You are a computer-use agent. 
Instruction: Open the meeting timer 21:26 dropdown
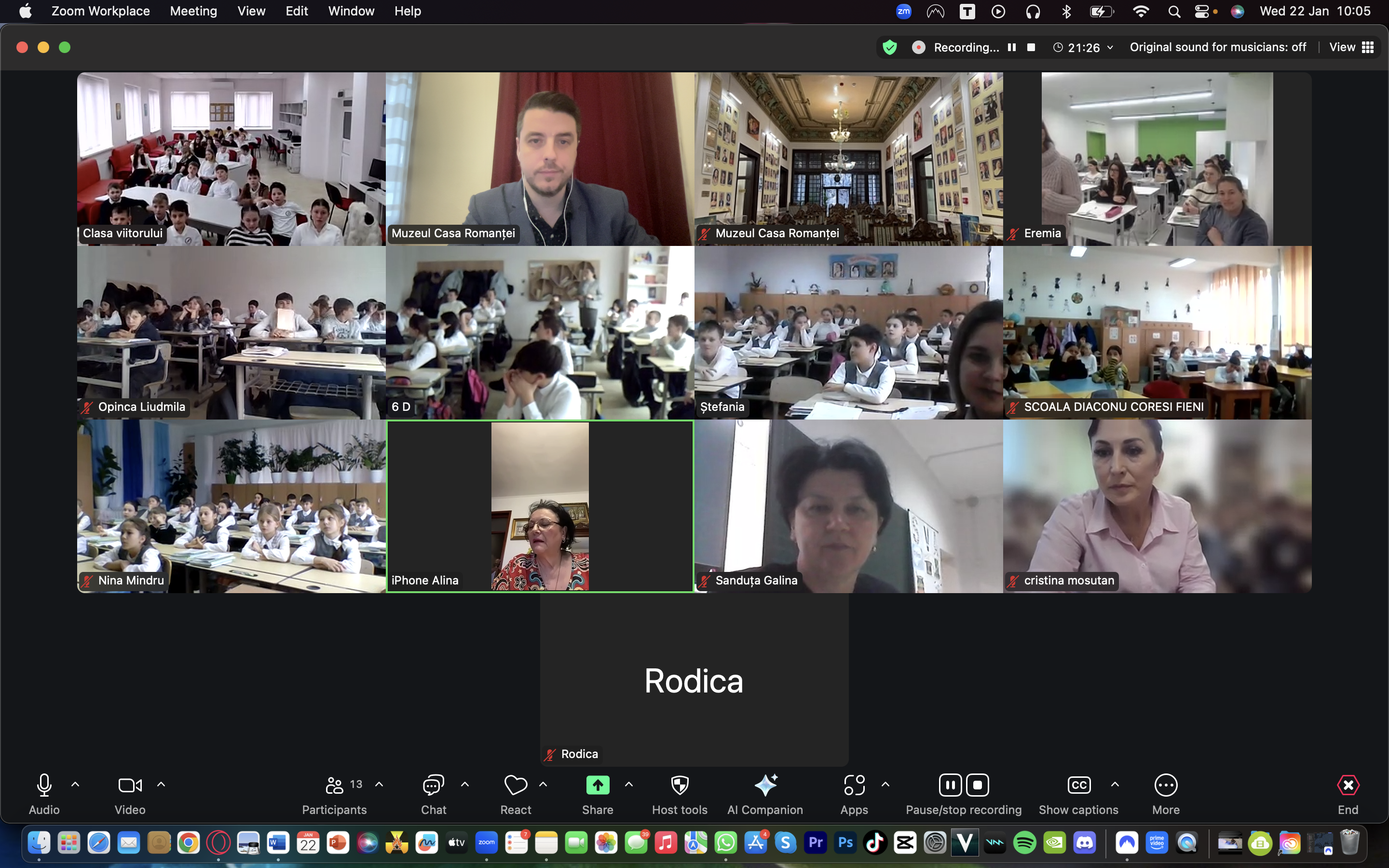[1084, 48]
